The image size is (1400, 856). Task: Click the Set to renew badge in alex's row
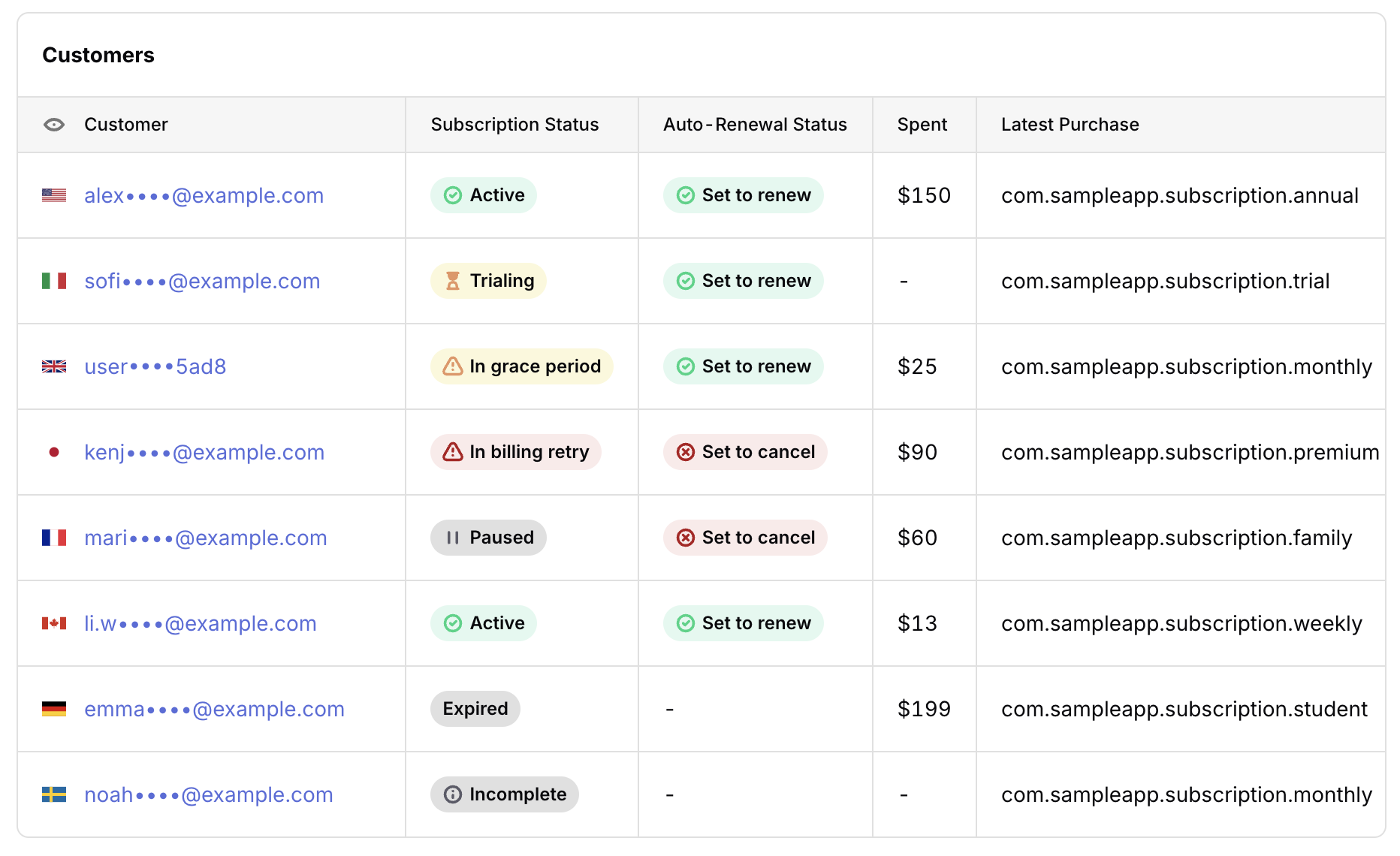click(744, 195)
